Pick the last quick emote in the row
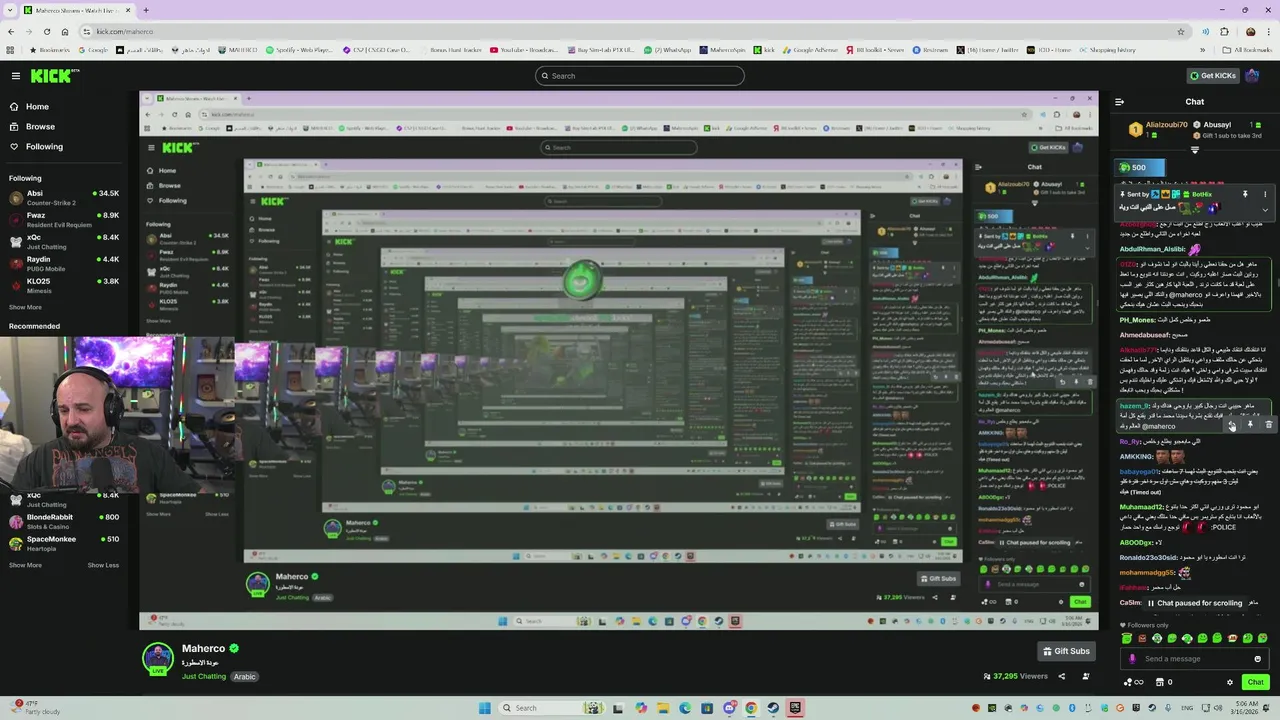 click(x=1262, y=638)
